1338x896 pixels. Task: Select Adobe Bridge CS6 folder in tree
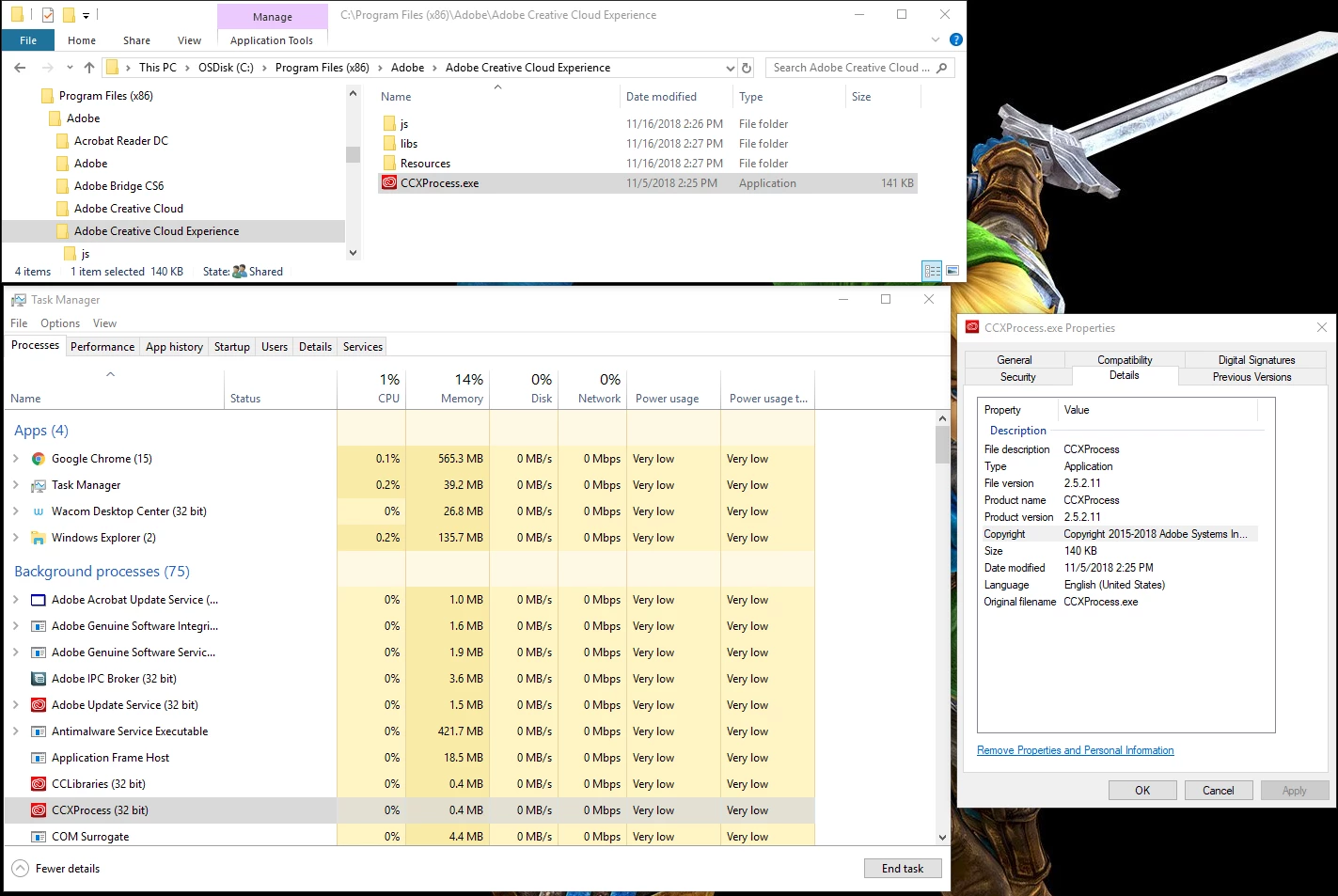click(118, 186)
